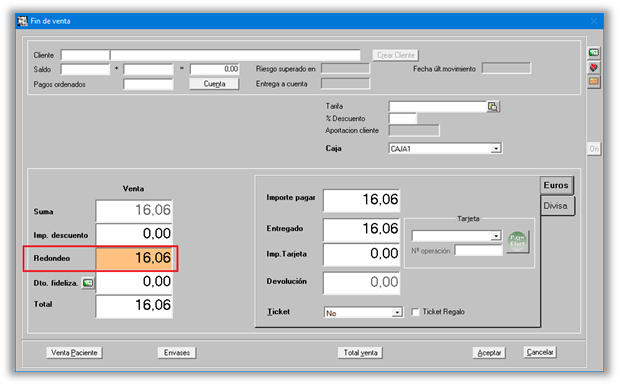Click the Importe pagar field

[361, 200]
